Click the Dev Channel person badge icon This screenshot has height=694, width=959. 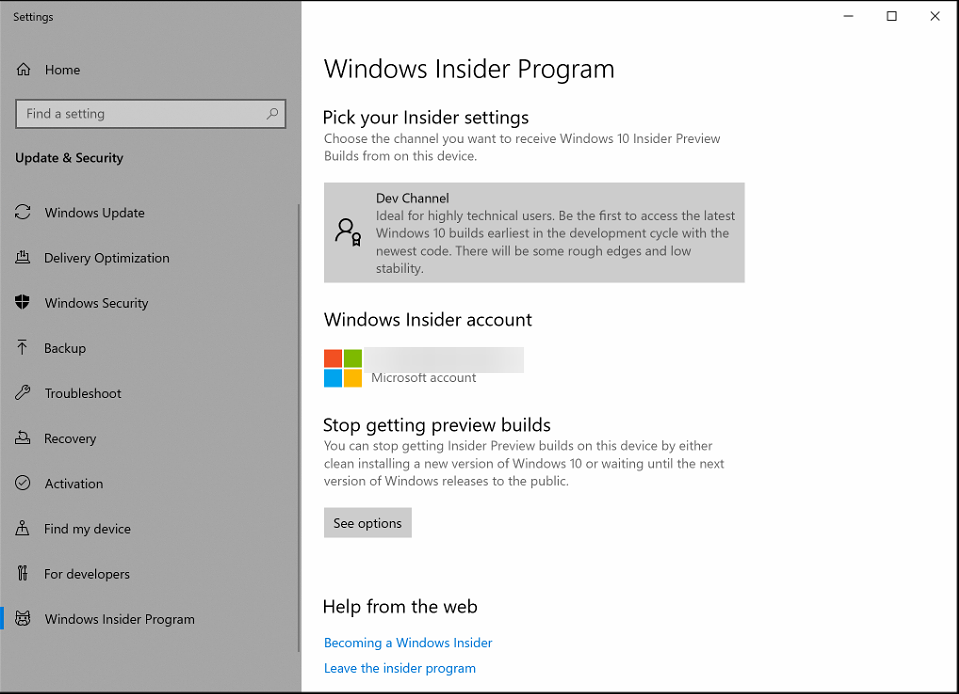tap(348, 232)
